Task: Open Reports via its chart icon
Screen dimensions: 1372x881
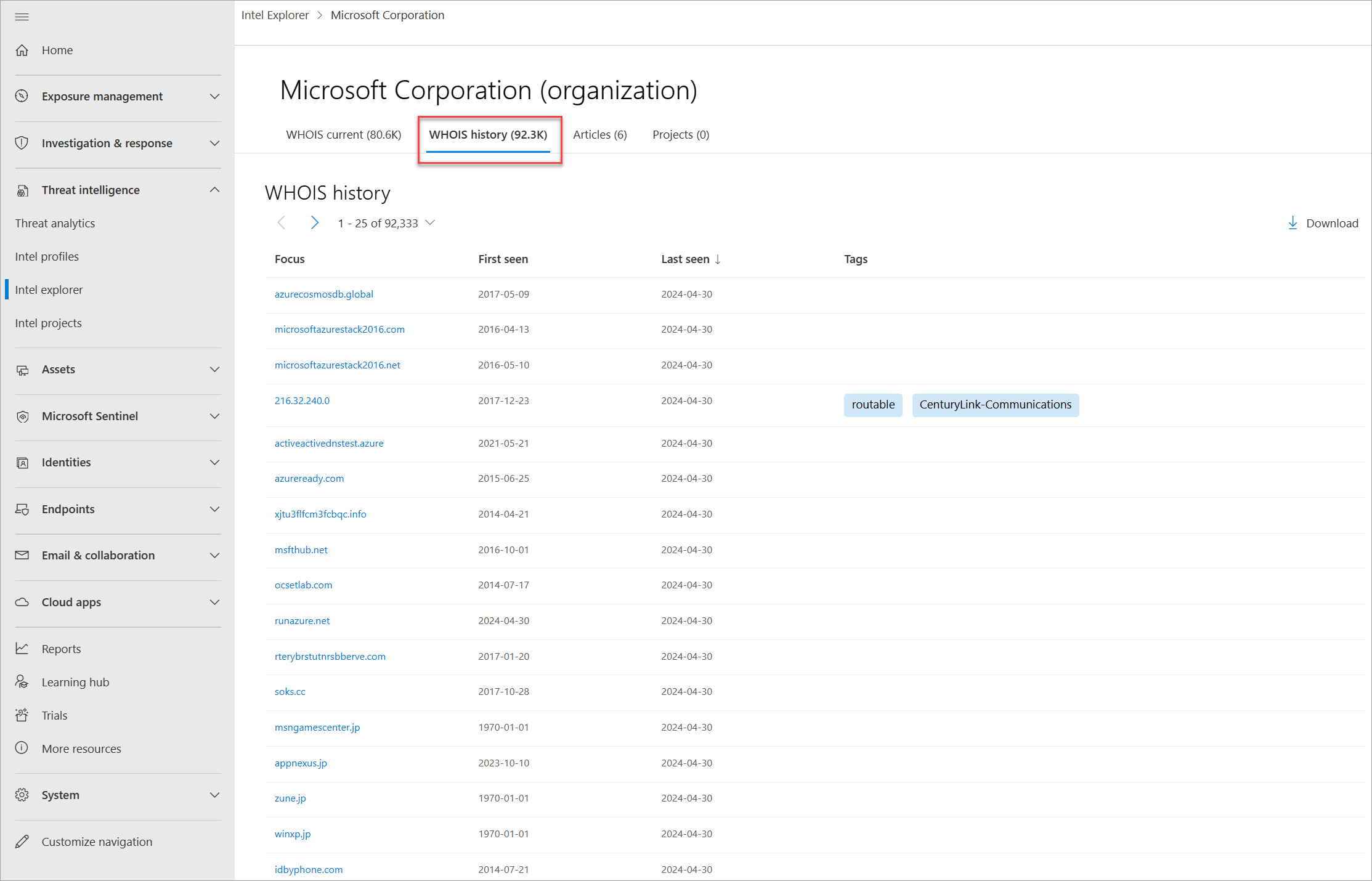Action: coord(22,649)
